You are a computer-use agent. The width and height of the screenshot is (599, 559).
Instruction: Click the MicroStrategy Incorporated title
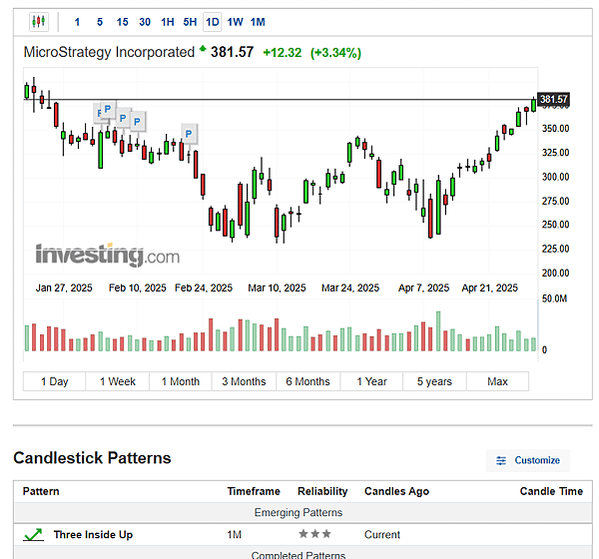click(x=109, y=52)
